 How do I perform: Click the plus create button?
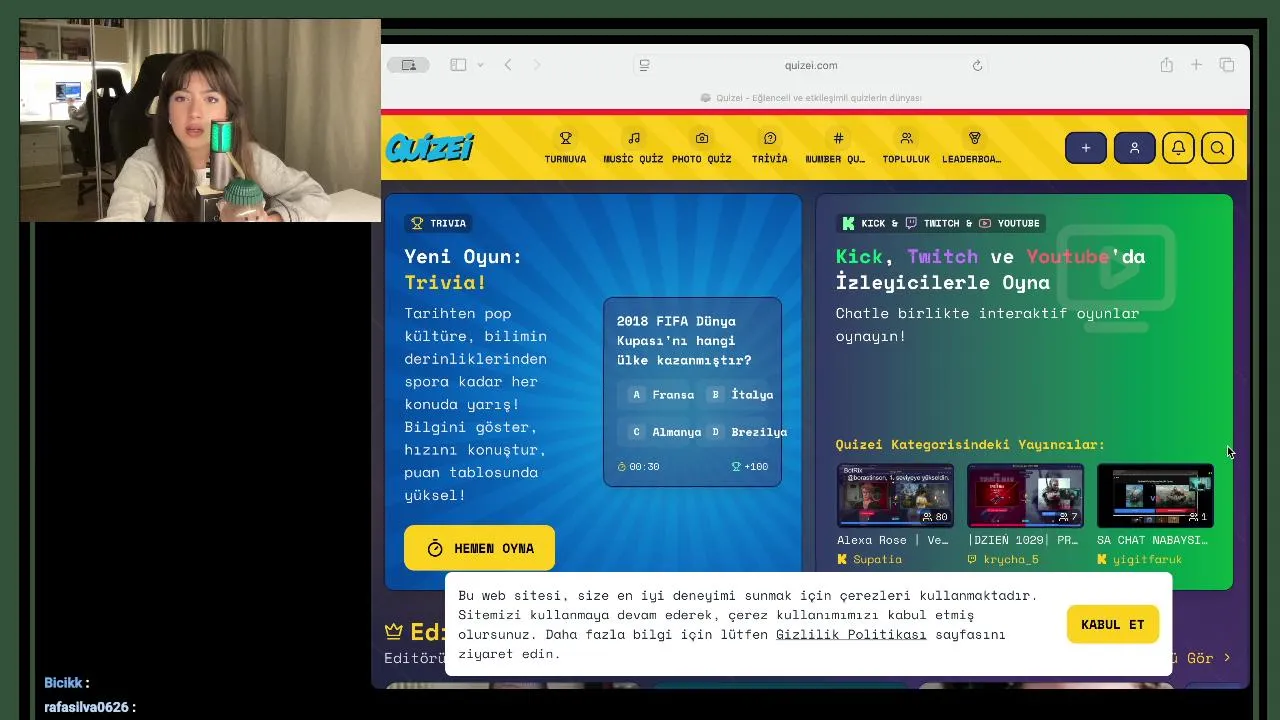[x=1085, y=148]
